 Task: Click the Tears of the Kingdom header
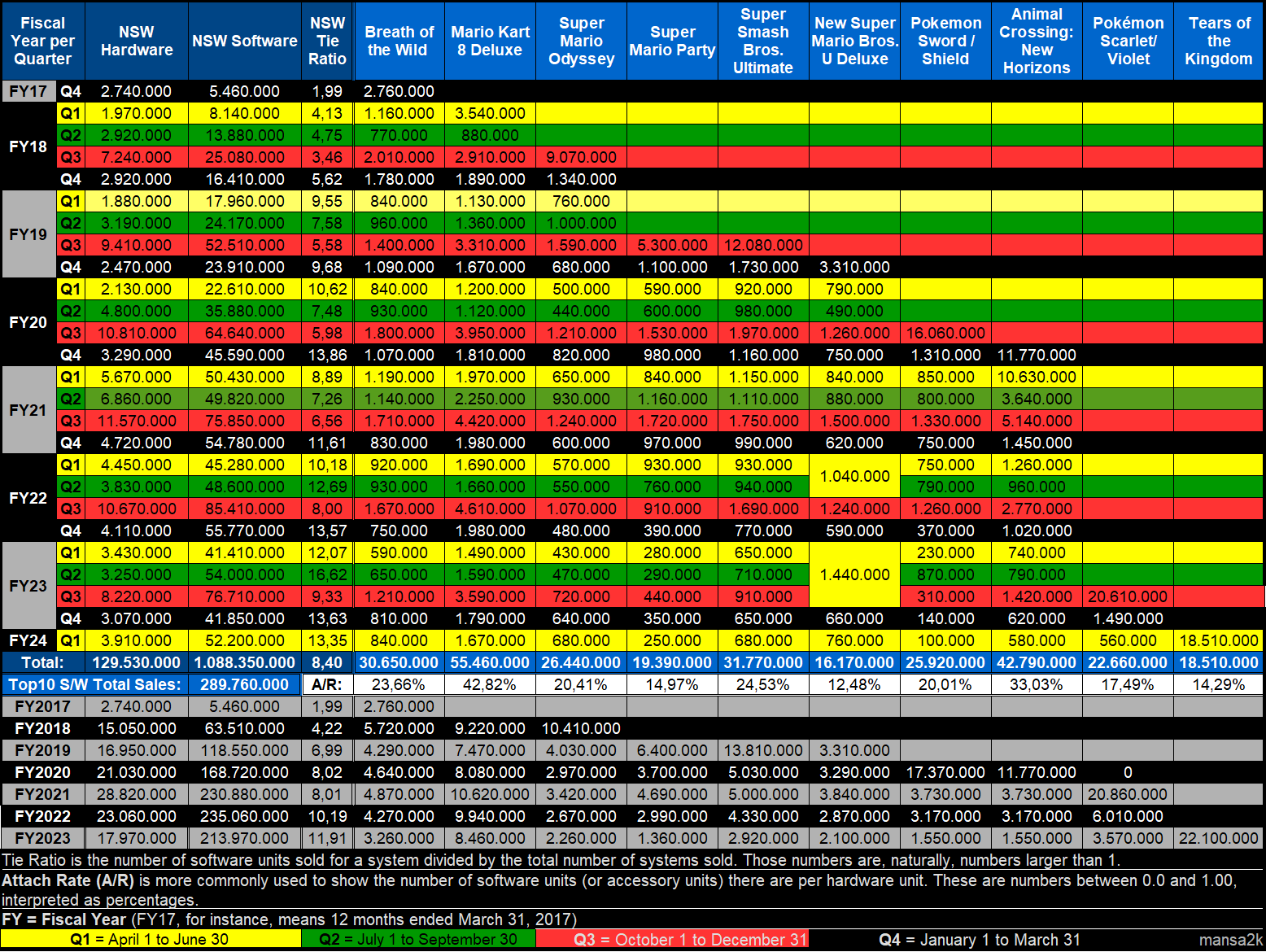(x=1219, y=41)
